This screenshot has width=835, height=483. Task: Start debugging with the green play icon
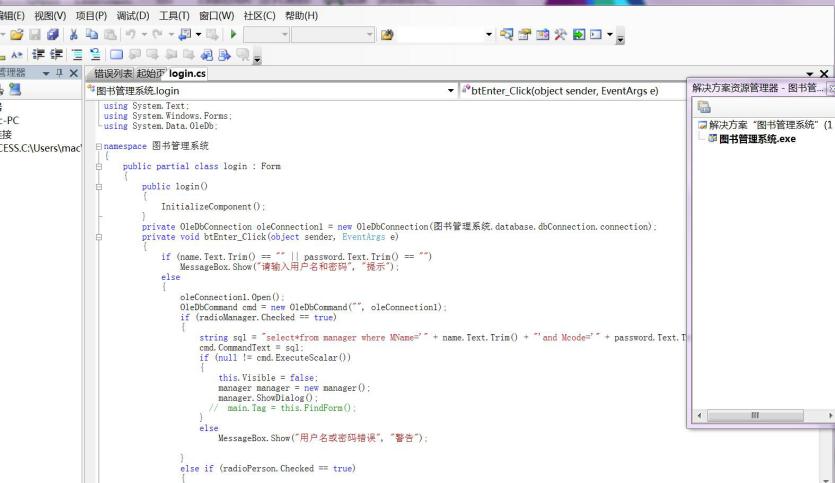pyautogui.click(x=233, y=35)
